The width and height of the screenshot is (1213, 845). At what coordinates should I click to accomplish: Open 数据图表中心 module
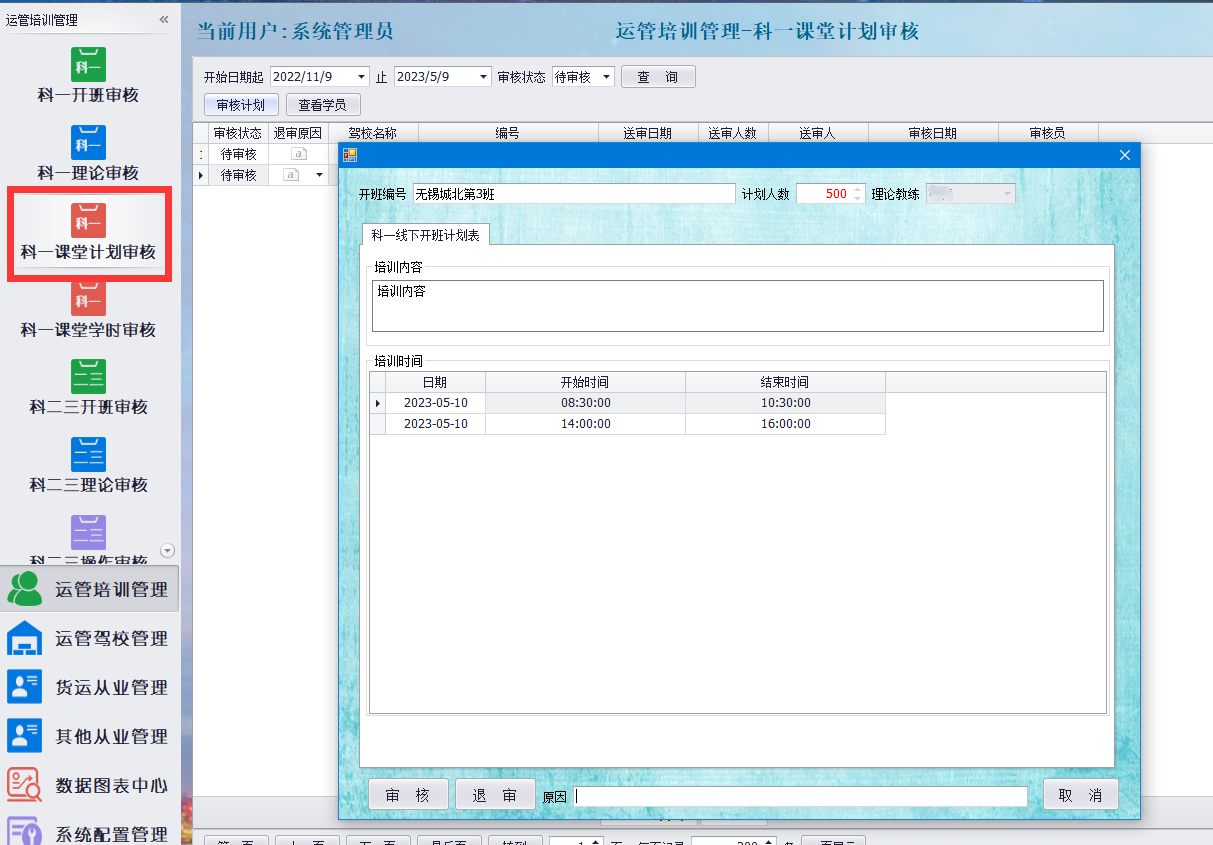pos(90,785)
